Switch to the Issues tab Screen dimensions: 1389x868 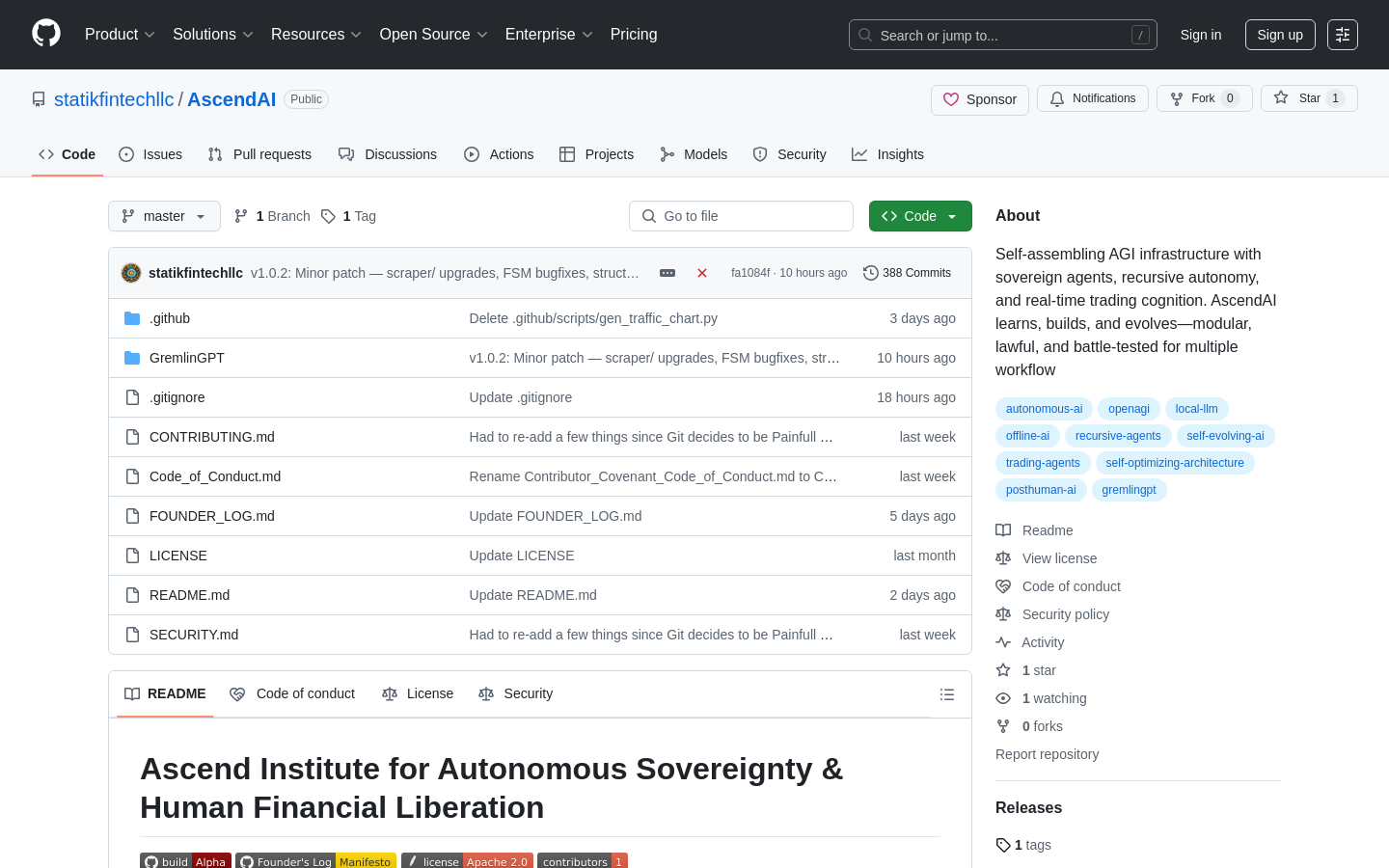pyautogui.click(x=150, y=154)
